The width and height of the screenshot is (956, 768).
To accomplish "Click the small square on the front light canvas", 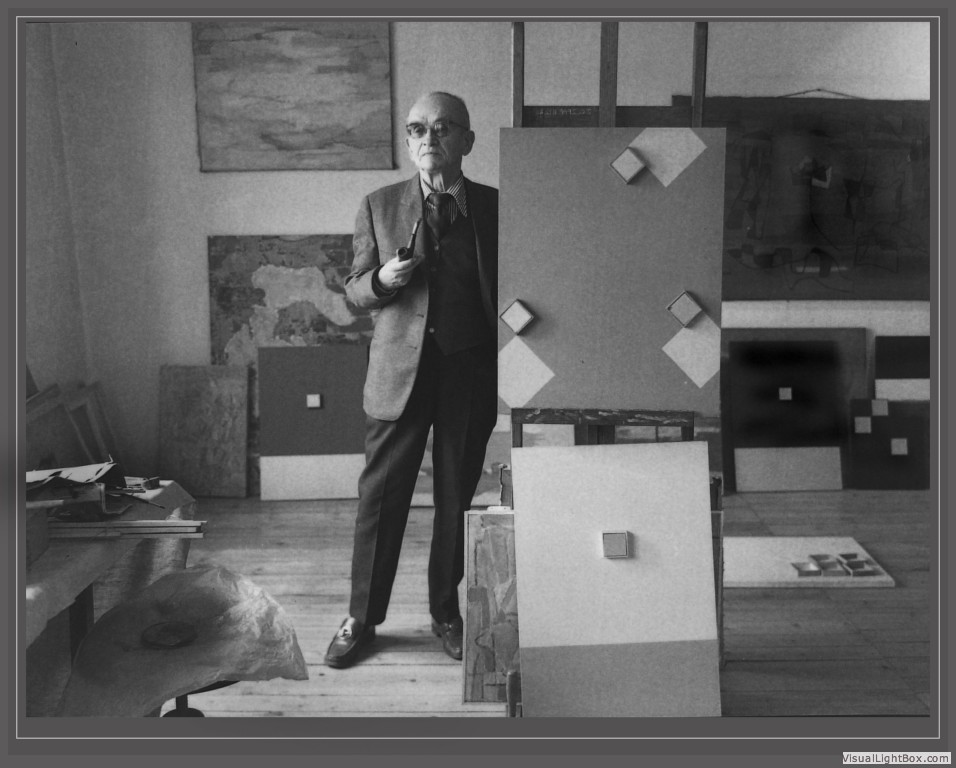I will click(615, 544).
